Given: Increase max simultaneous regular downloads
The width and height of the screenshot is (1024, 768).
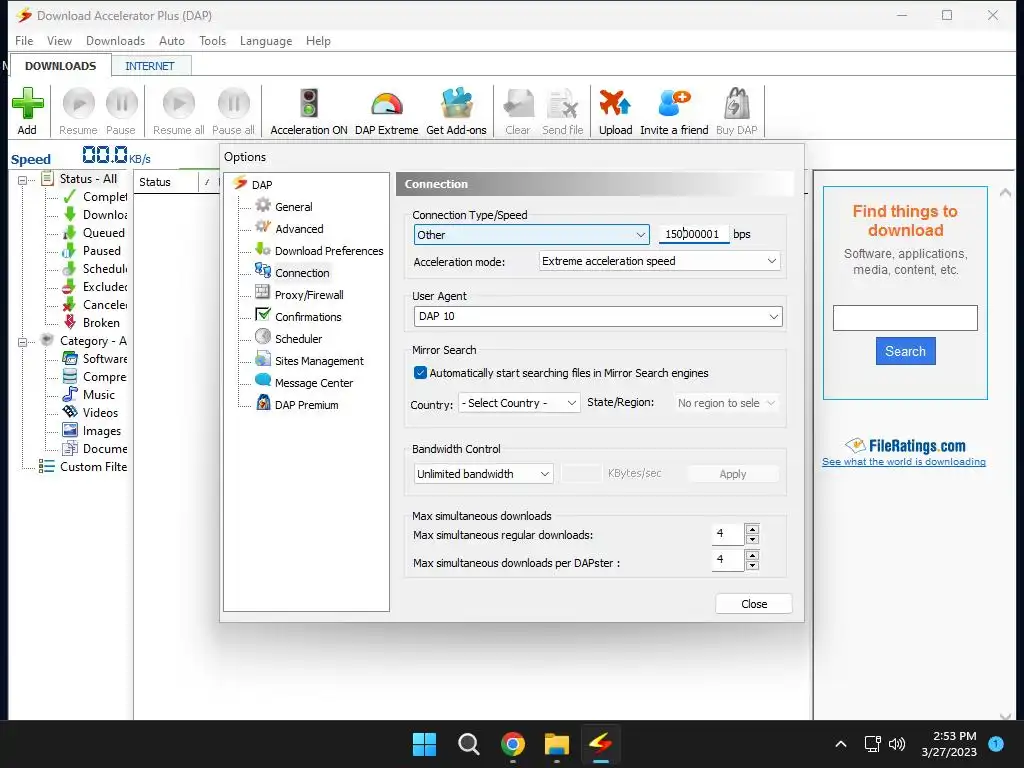Looking at the screenshot, I should (752, 530).
